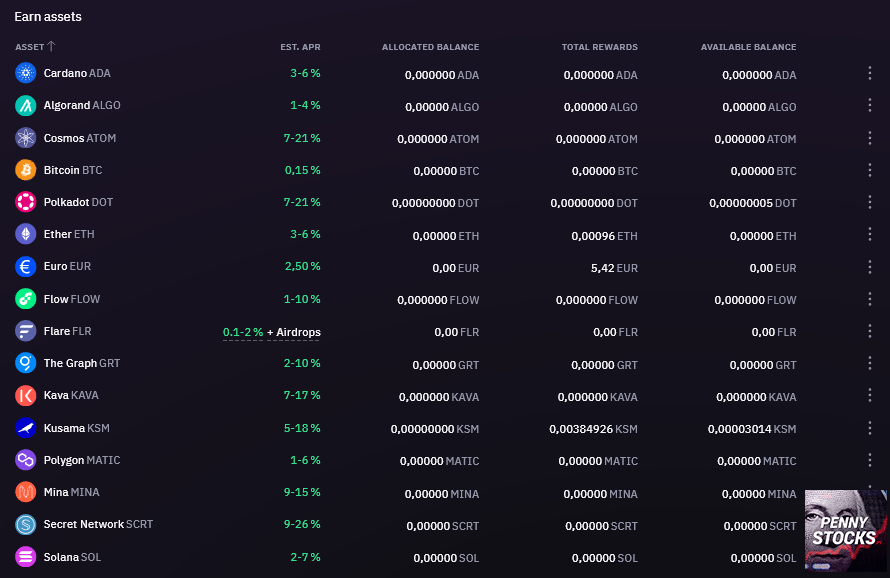Select the Algorand ALGO logo
Viewport: 890px width, 578px height.
click(24, 105)
